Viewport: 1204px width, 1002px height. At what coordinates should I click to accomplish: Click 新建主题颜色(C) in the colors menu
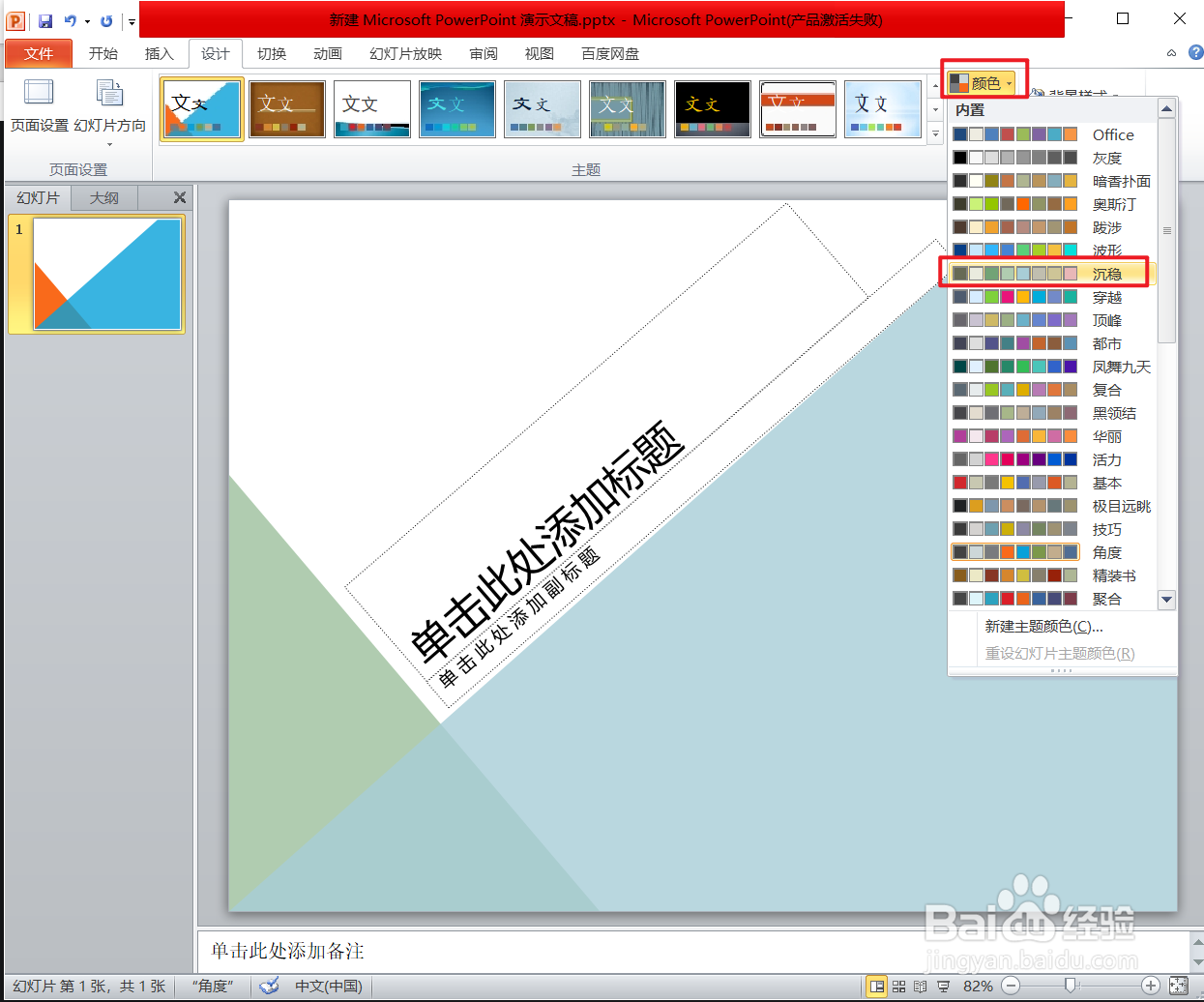pyautogui.click(x=1041, y=626)
